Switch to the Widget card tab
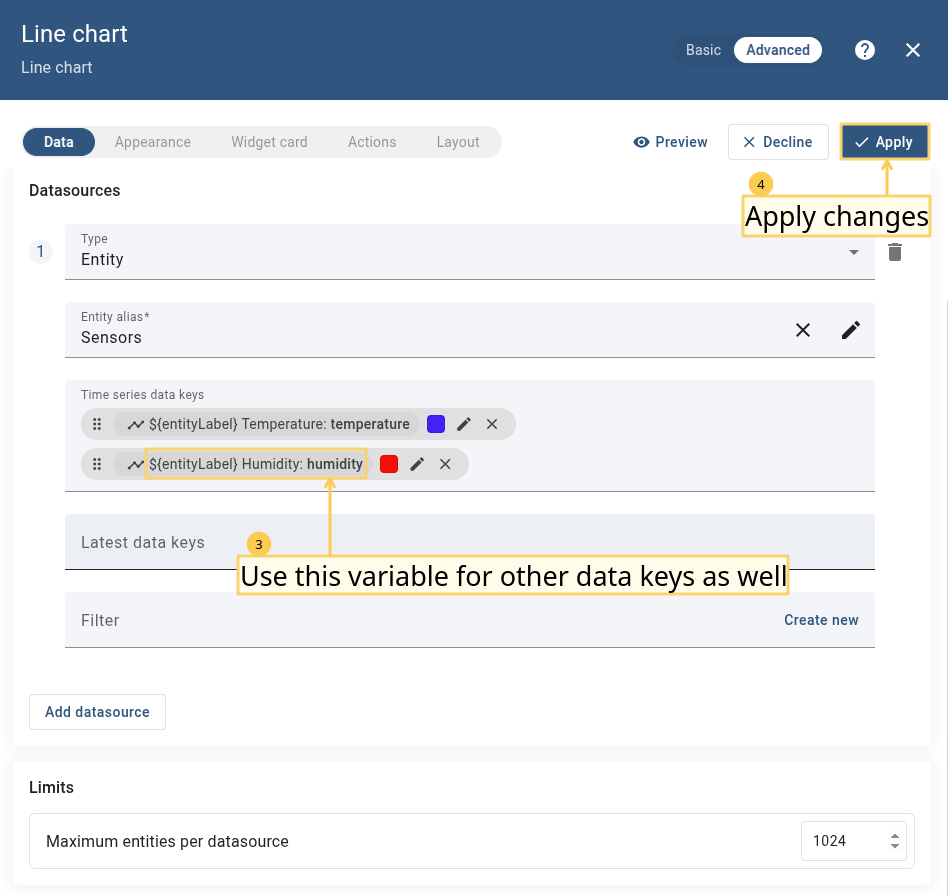The height and width of the screenshot is (896, 948). 269,142
